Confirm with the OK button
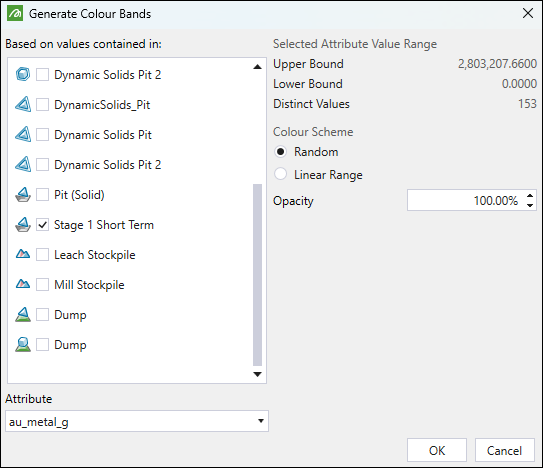This screenshot has width=543, height=468. (x=437, y=450)
